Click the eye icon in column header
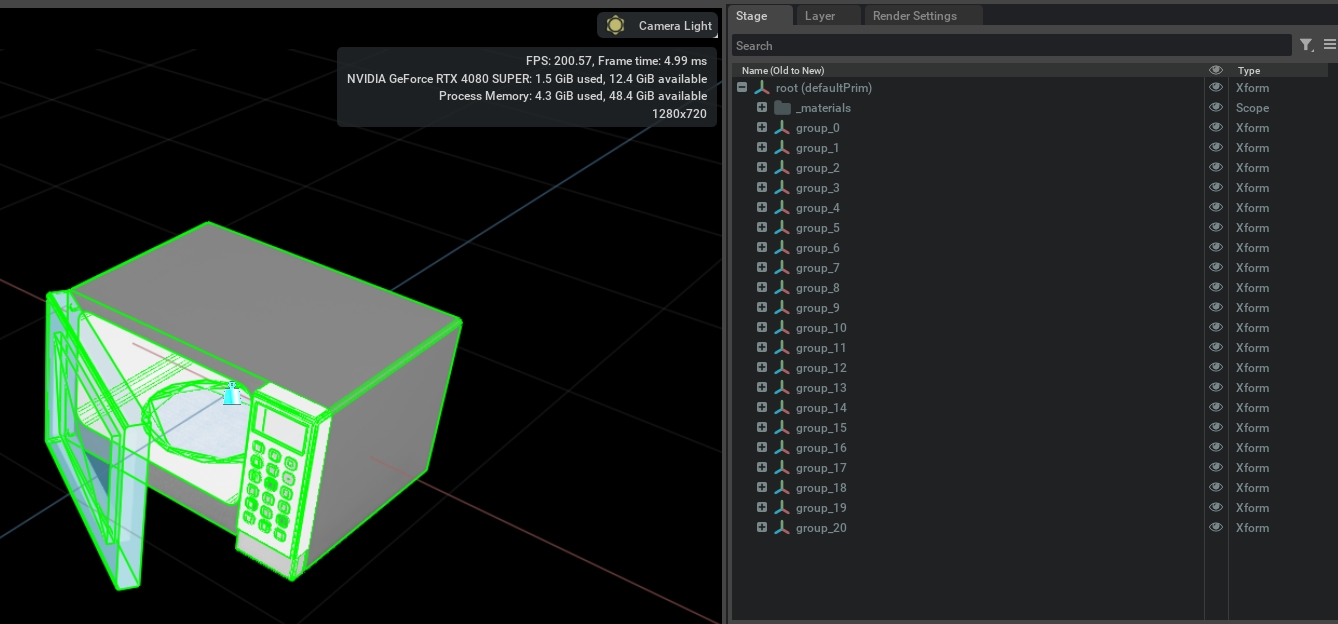 [x=1216, y=70]
